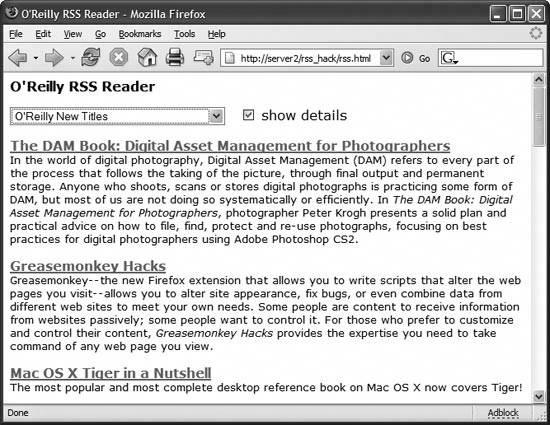This screenshot has height=425, width=550.
Task: Click the Google search input box
Action: point(491,58)
